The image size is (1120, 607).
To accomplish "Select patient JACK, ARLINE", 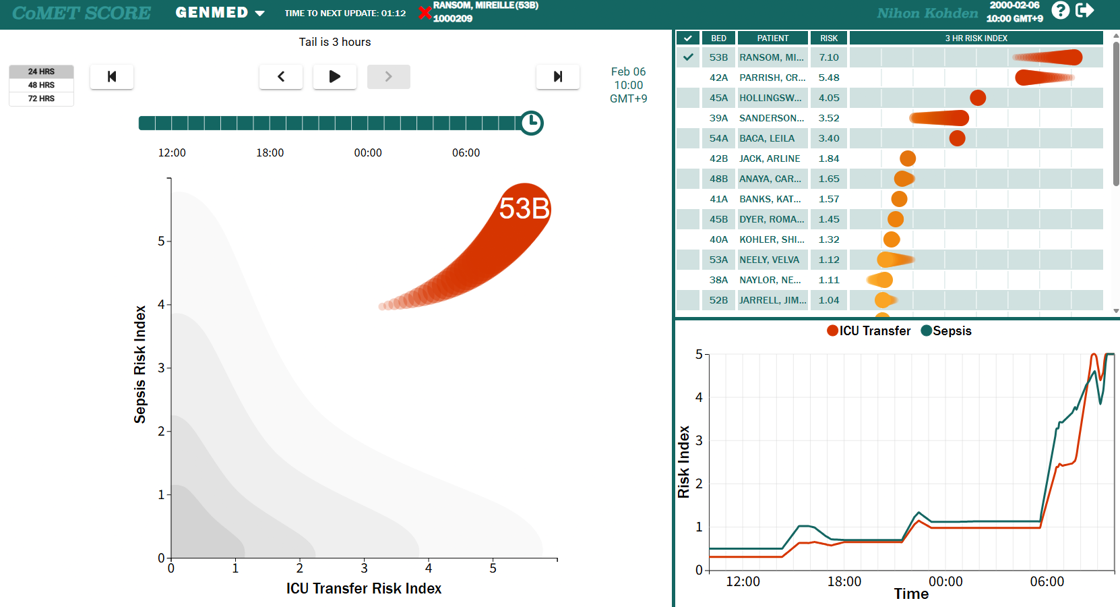I will [889, 159].
